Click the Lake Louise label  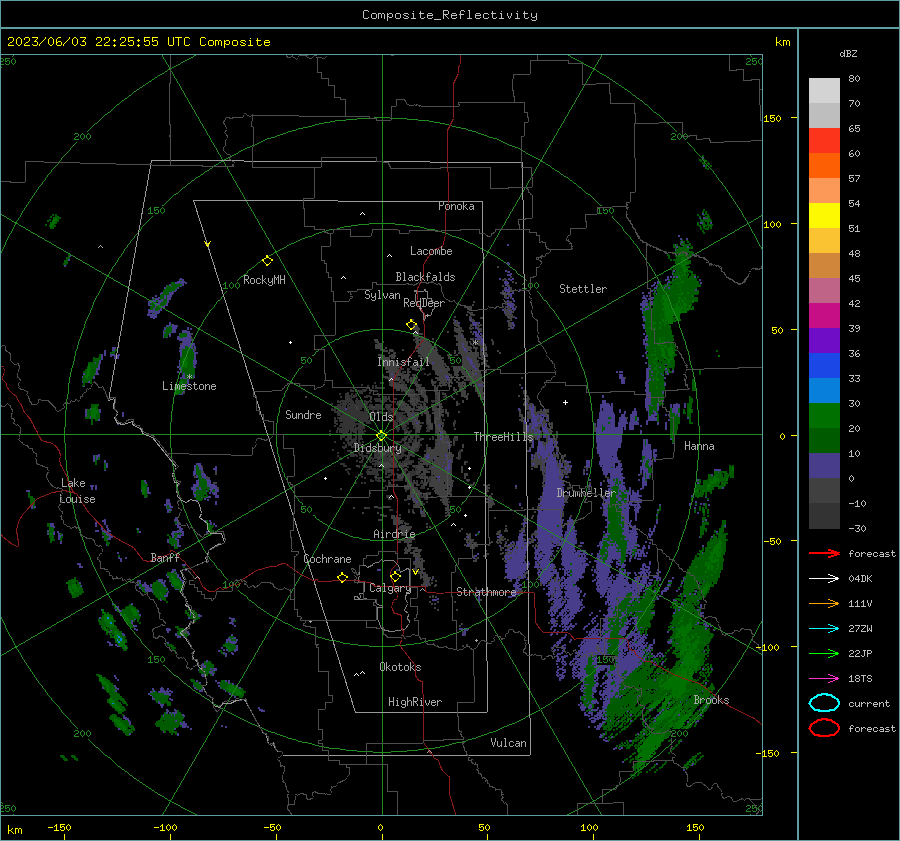pyautogui.click(x=77, y=491)
